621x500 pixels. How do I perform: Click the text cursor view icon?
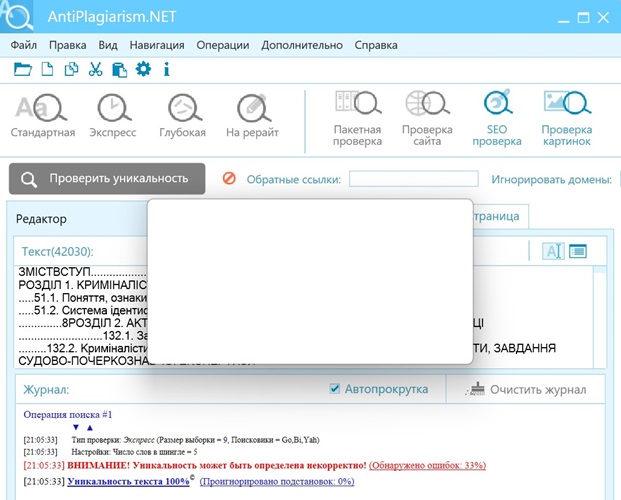(553, 251)
